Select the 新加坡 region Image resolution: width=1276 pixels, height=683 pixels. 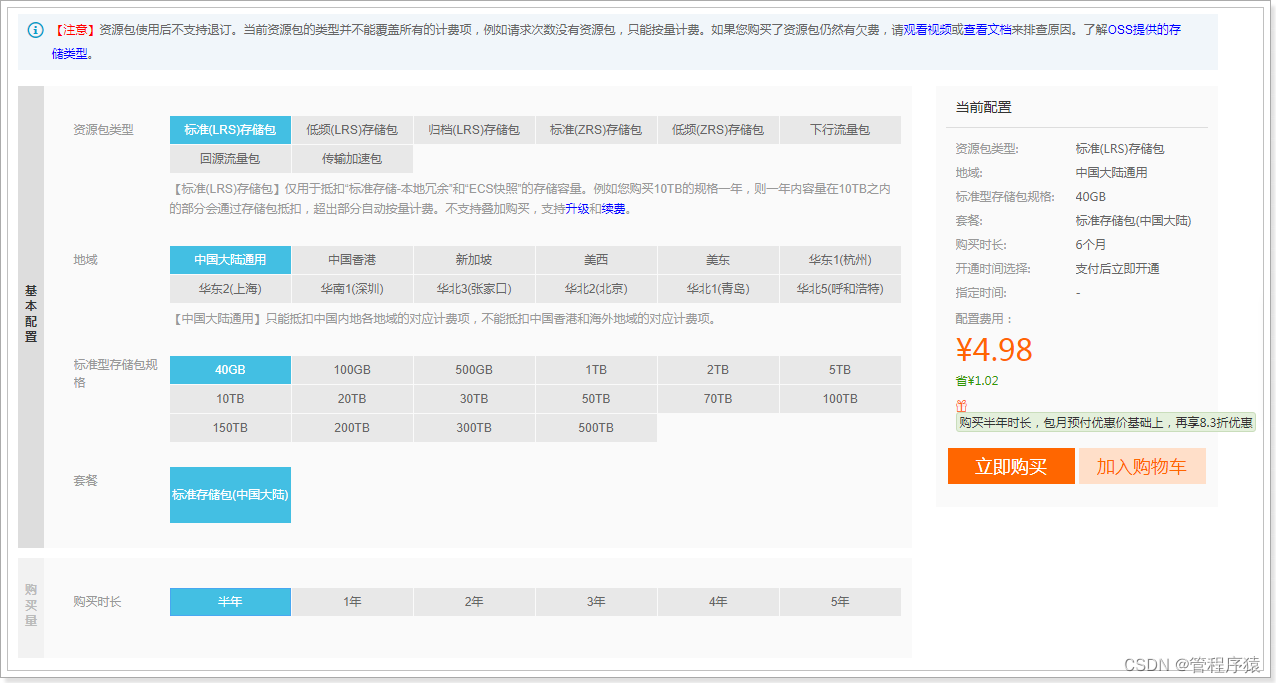[x=473, y=260]
